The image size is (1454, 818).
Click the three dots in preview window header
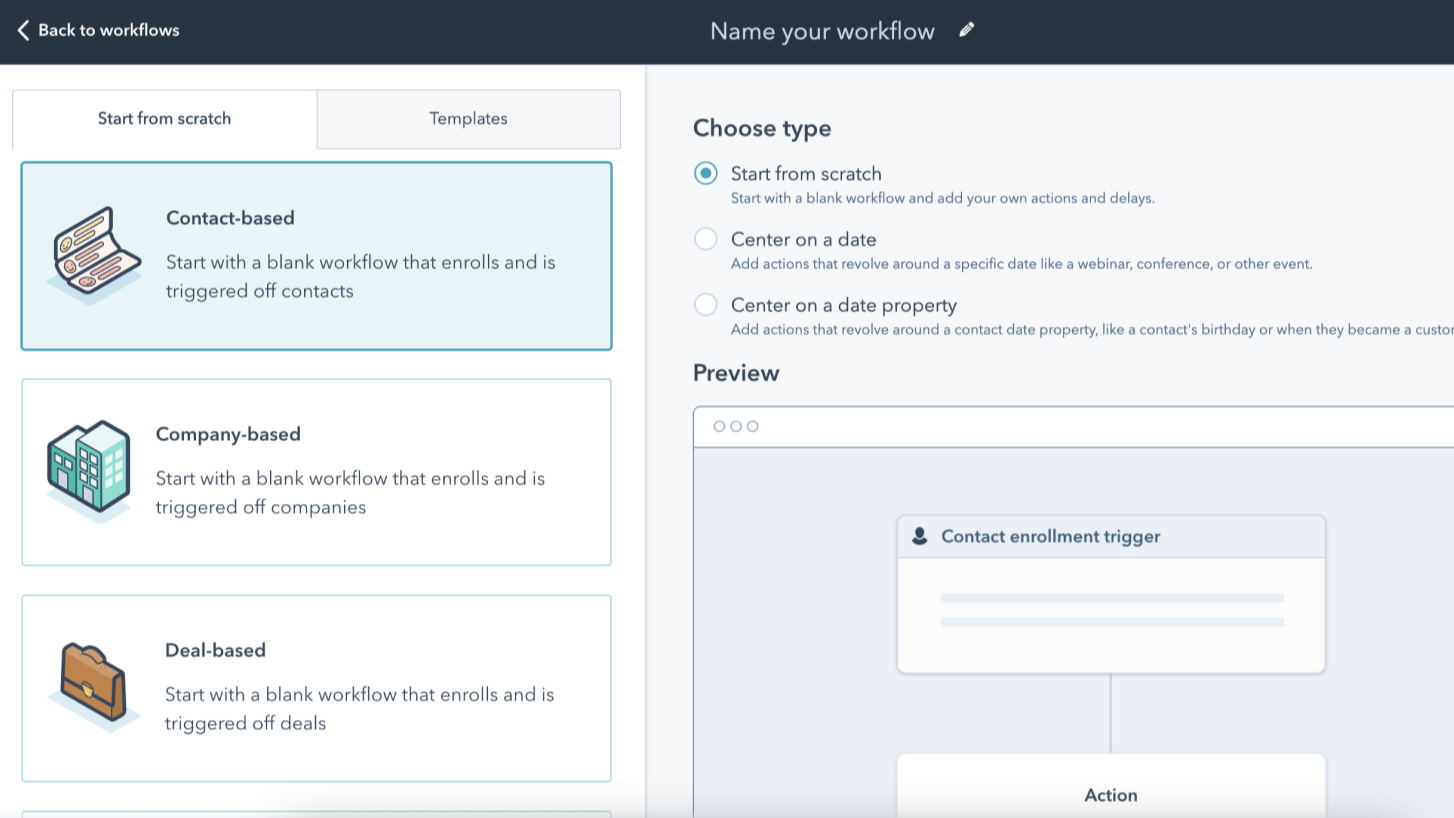736,426
